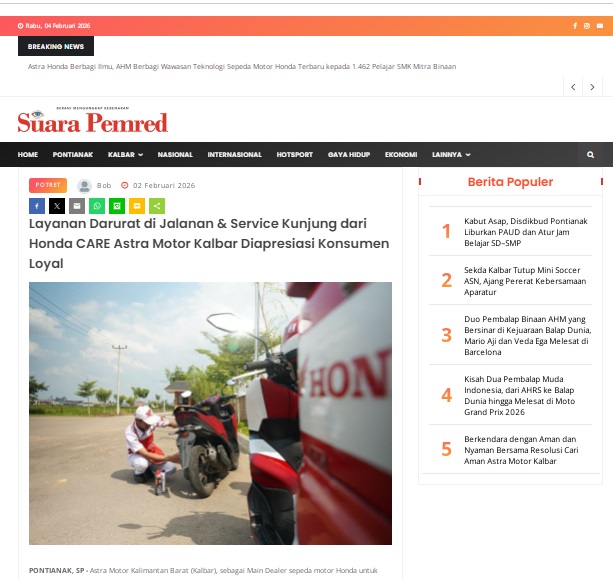Expand the LAINNYA dropdown menu
The width and height of the screenshot is (613, 579).
point(451,154)
